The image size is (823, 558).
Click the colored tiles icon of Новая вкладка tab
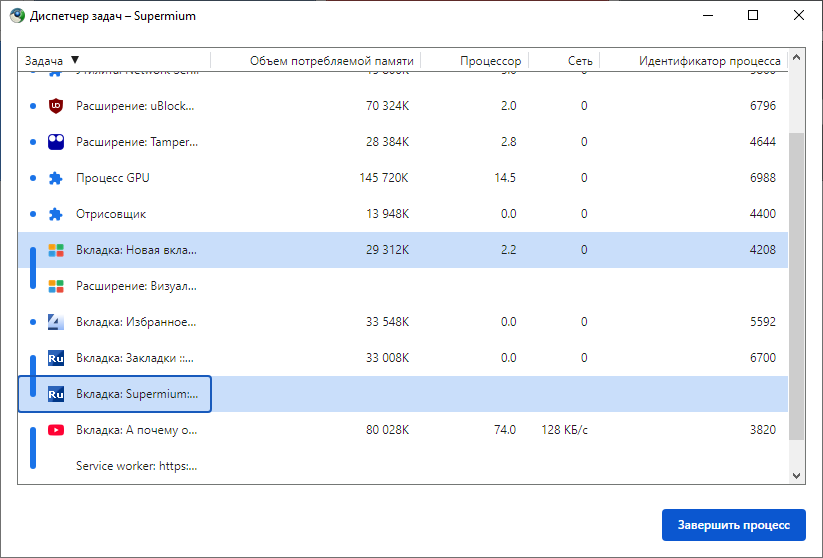tap(56, 250)
